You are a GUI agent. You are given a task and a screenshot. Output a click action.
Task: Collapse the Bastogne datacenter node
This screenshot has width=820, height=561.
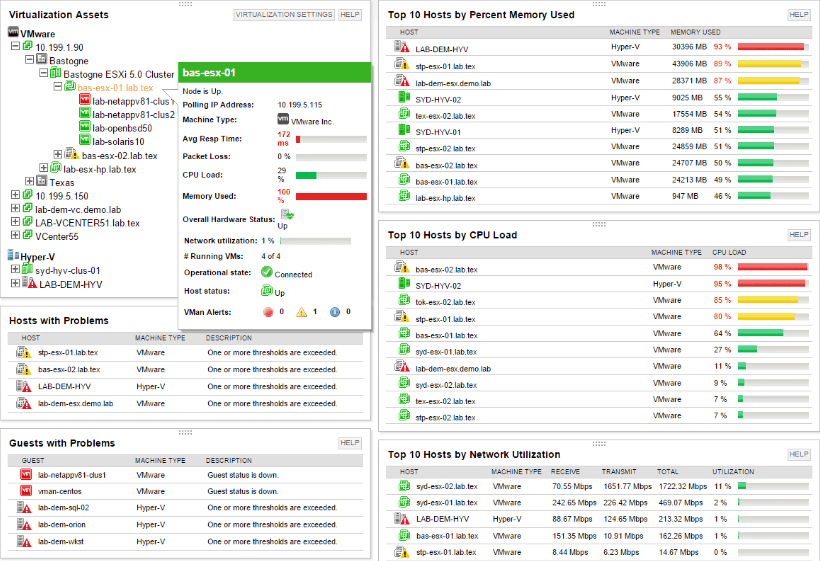29,59
